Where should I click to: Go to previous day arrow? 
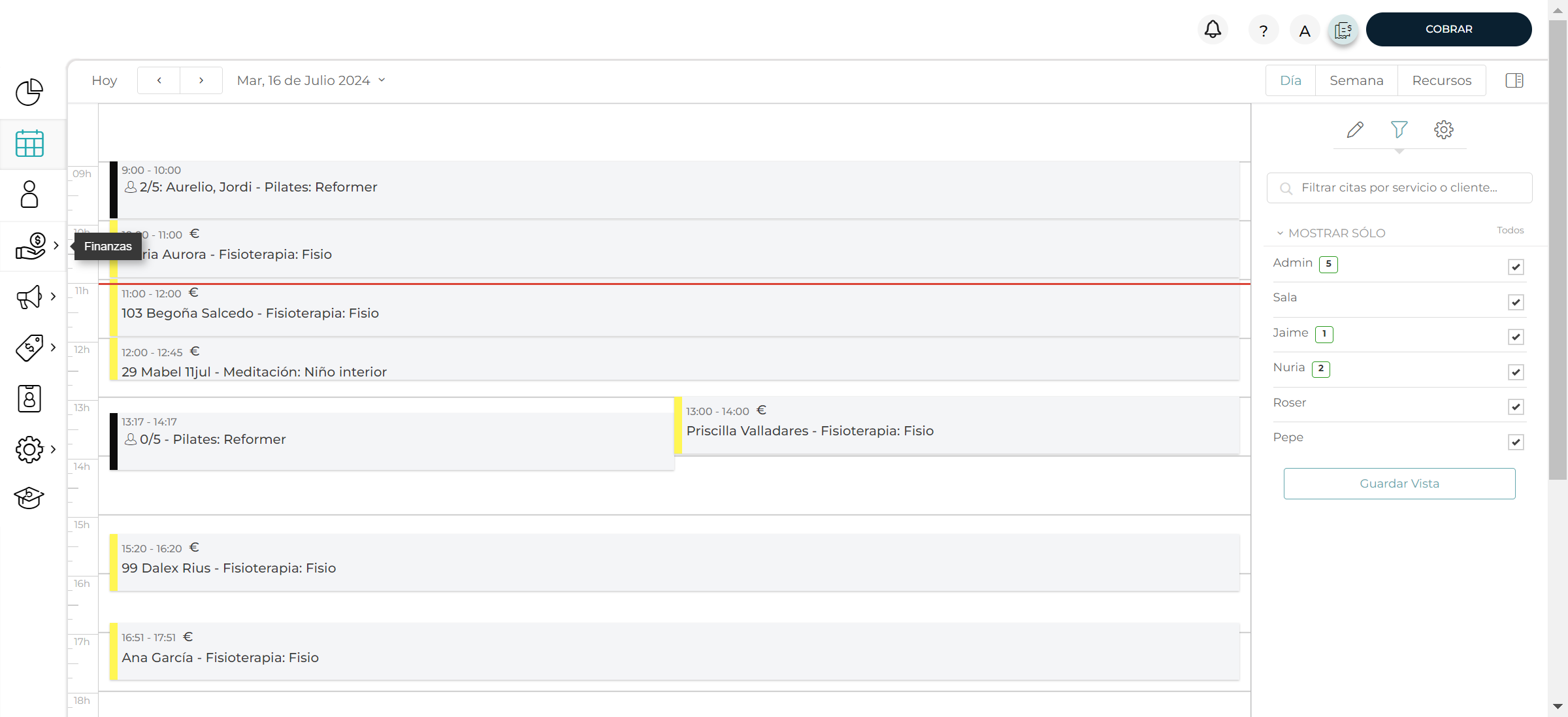click(x=159, y=80)
